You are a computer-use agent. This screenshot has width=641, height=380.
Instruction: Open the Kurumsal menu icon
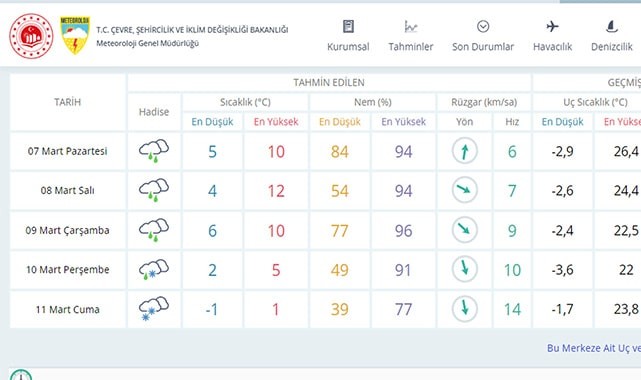click(x=348, y=27)
